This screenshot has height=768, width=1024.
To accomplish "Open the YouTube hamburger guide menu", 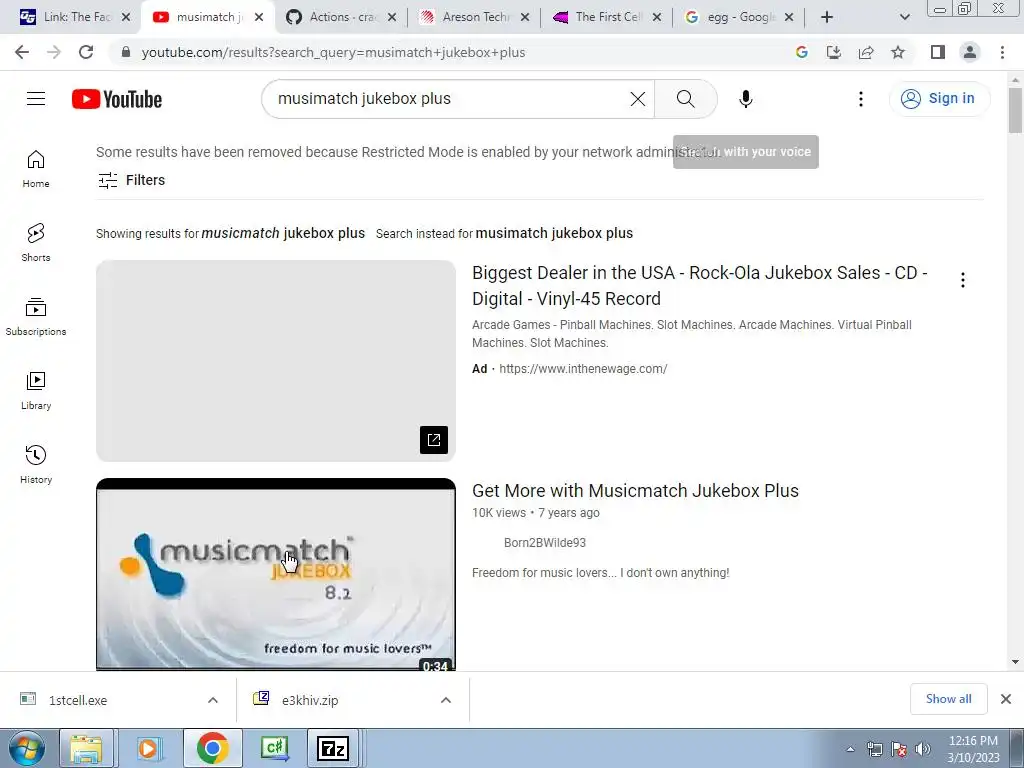I will [x=36, y=99].
